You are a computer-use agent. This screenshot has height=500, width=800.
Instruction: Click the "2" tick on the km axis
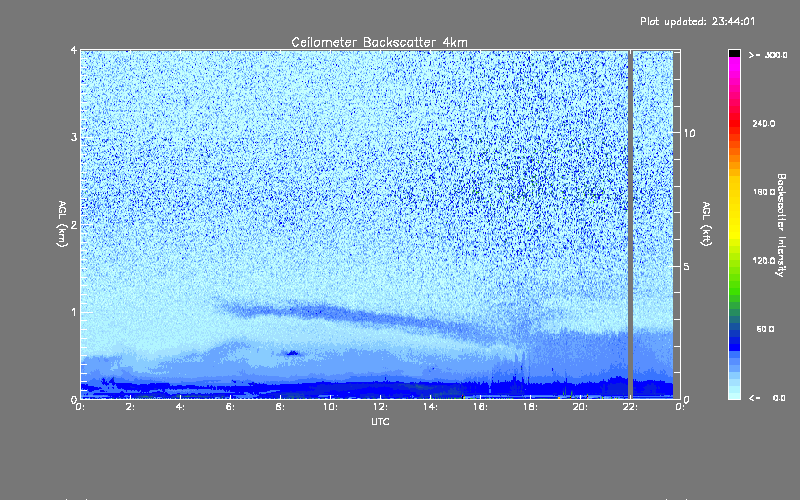click(74, 224)
